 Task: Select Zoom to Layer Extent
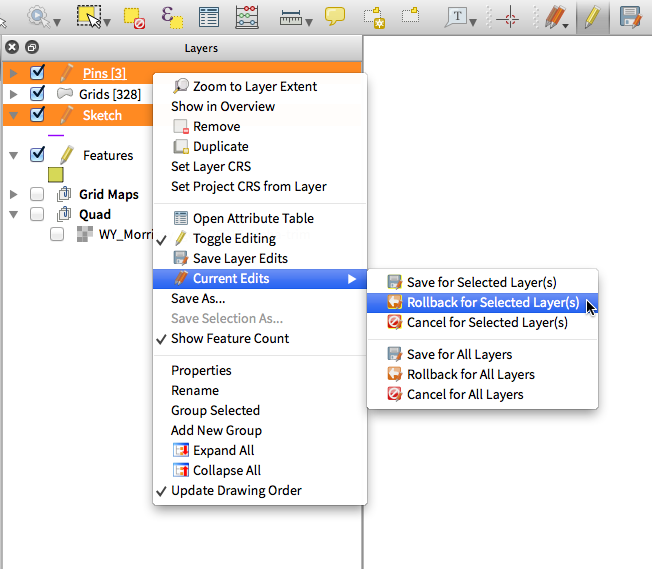(254, 87)
